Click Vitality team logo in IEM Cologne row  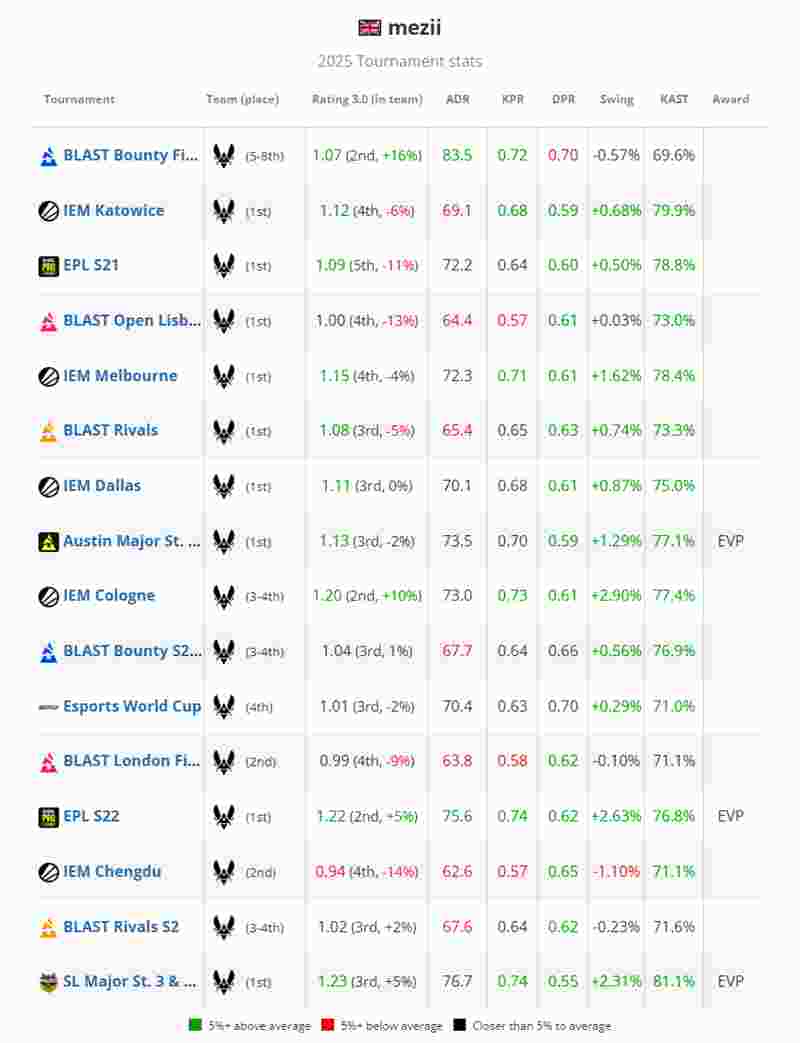pos(224,596)
